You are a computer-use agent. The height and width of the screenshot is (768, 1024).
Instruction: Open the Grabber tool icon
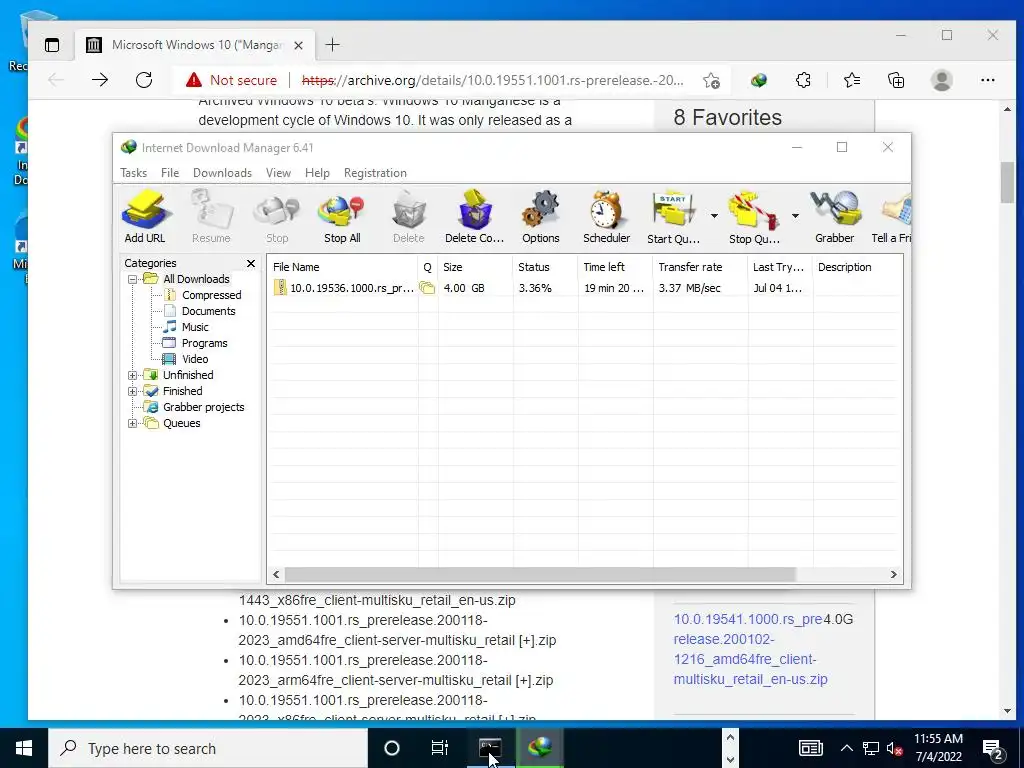click(835, 217)
